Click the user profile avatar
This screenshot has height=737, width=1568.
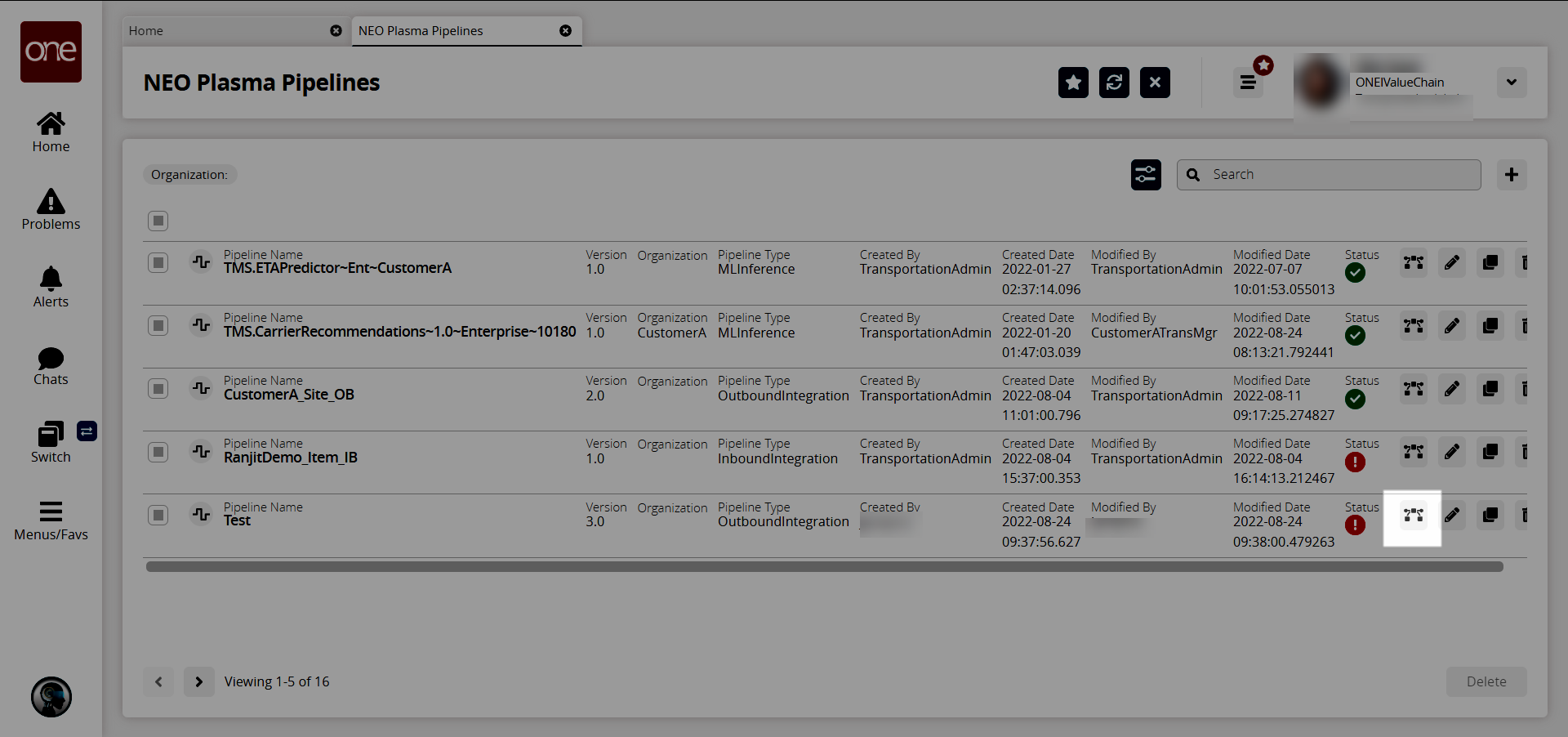pyautogui.click(x=1321, y=83)
